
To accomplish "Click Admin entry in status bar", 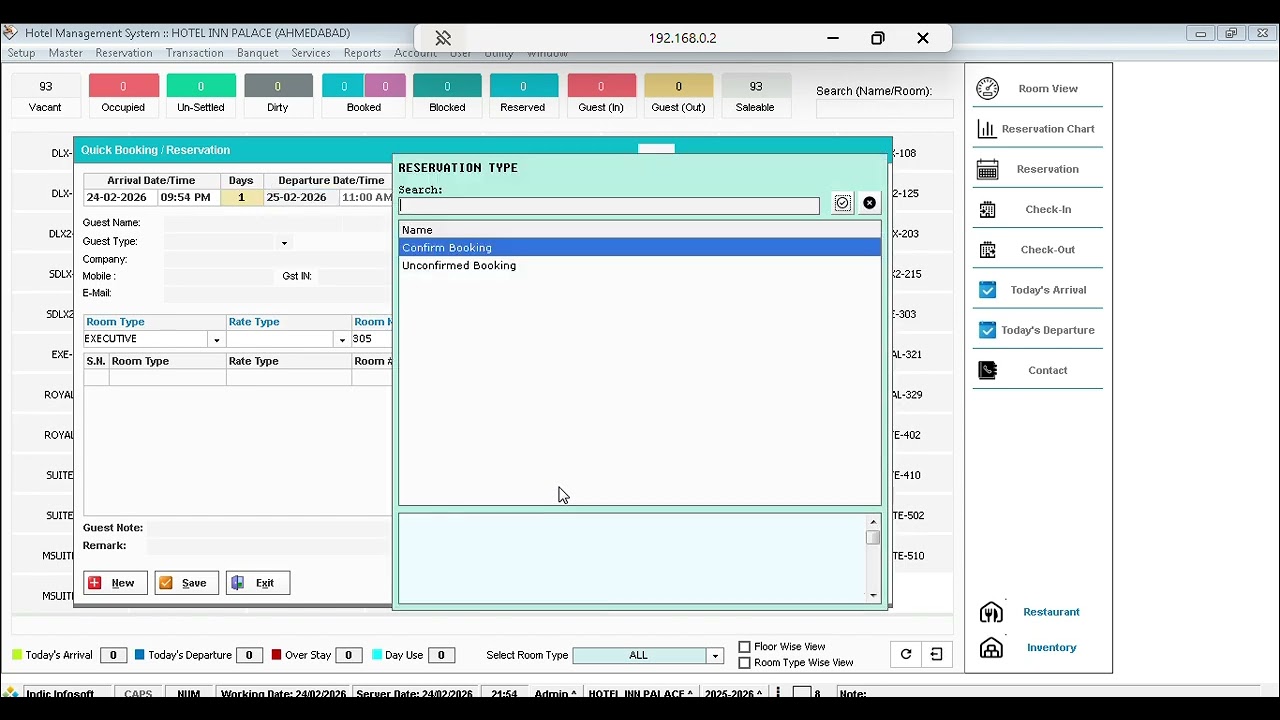I will 555,694.
